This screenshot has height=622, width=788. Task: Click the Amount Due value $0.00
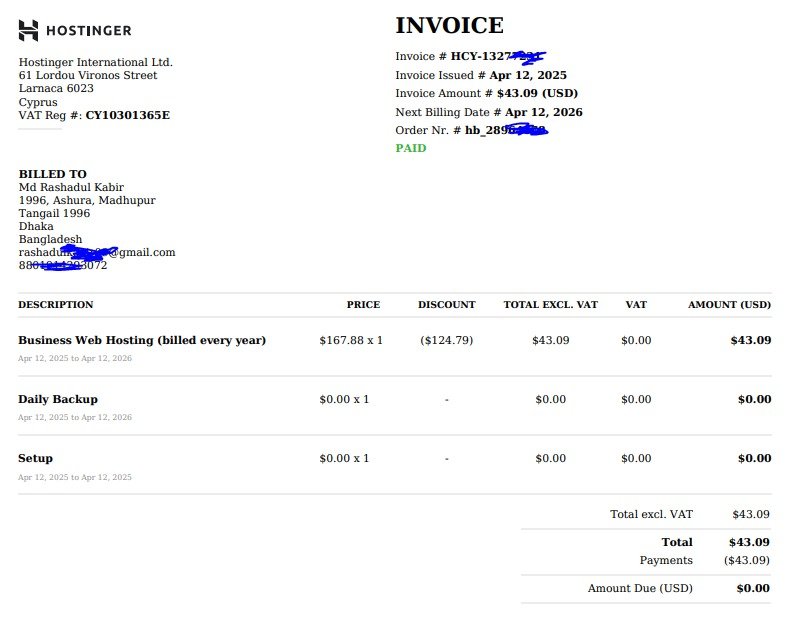point(753,588)
